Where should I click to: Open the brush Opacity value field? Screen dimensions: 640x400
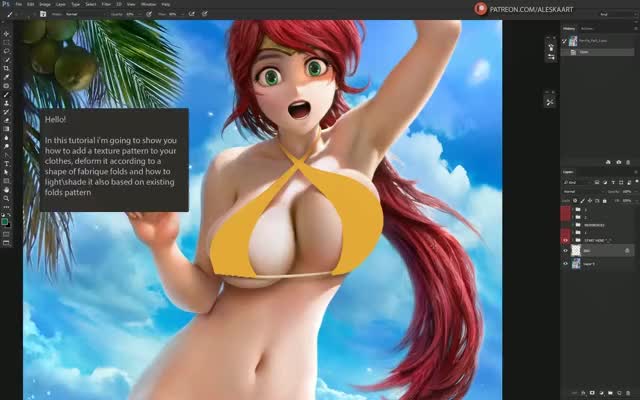[x=130, y=14]
